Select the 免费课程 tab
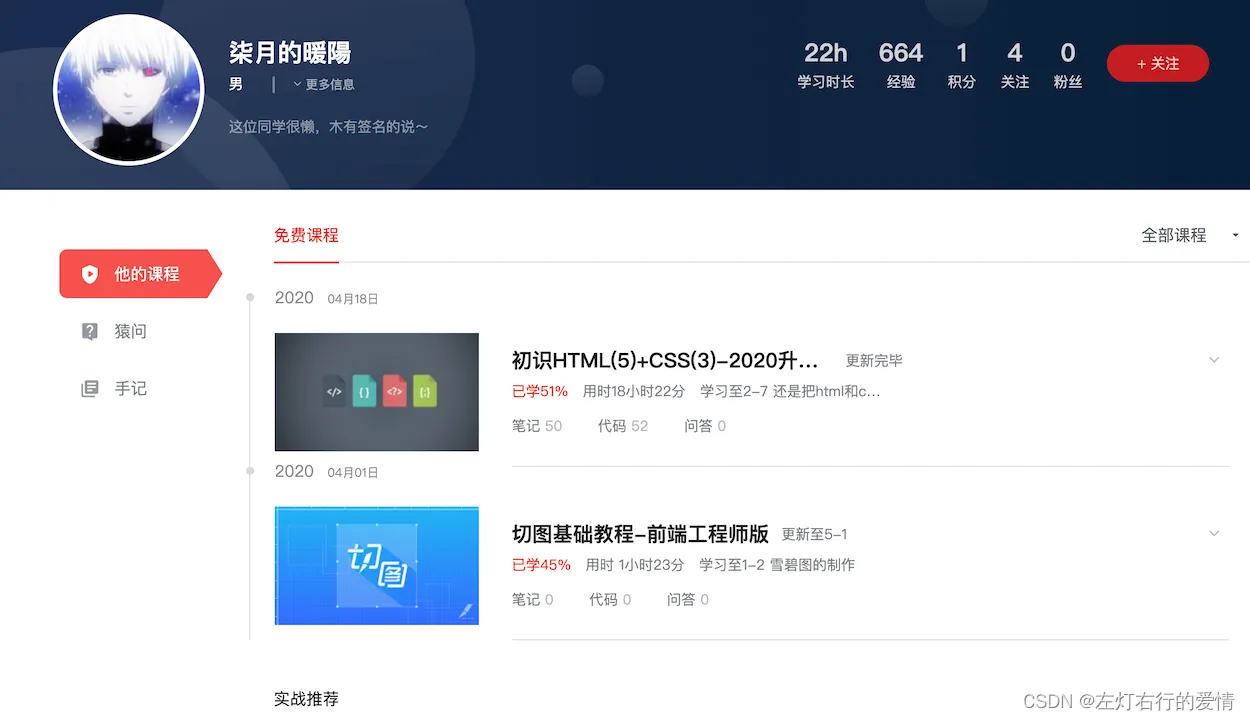The width and height of the screenshot is (1250, 720). 306,236
